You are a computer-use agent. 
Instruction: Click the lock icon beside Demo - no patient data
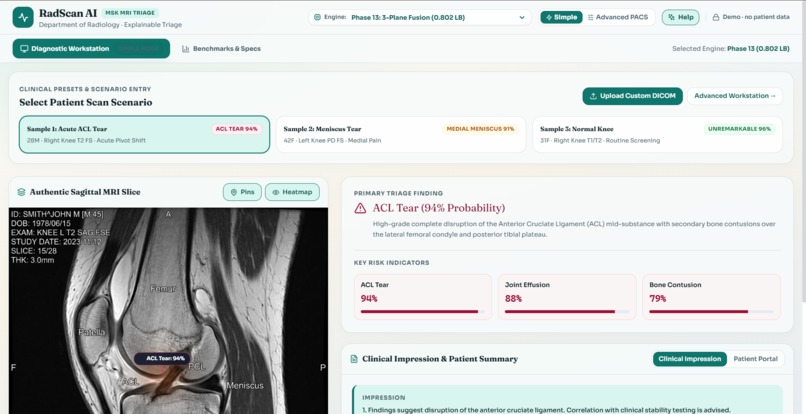point(716,17)
